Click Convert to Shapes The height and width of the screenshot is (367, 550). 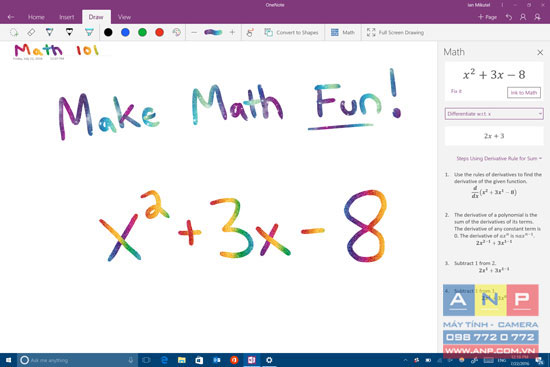pyautogui.click(x=291, y=33)
